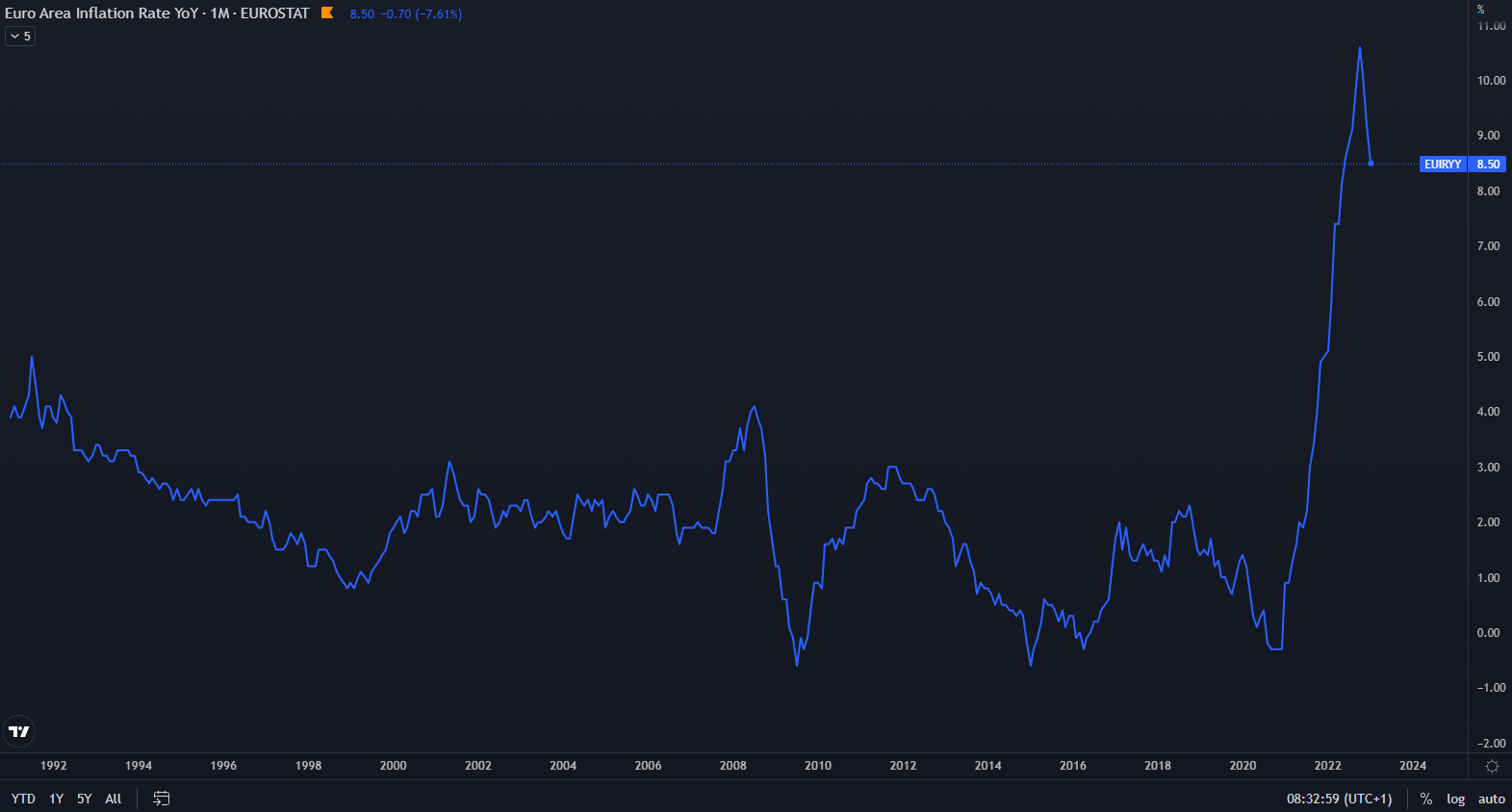Switch to 1Y range
1512x812 pixels.
(57, 799)
